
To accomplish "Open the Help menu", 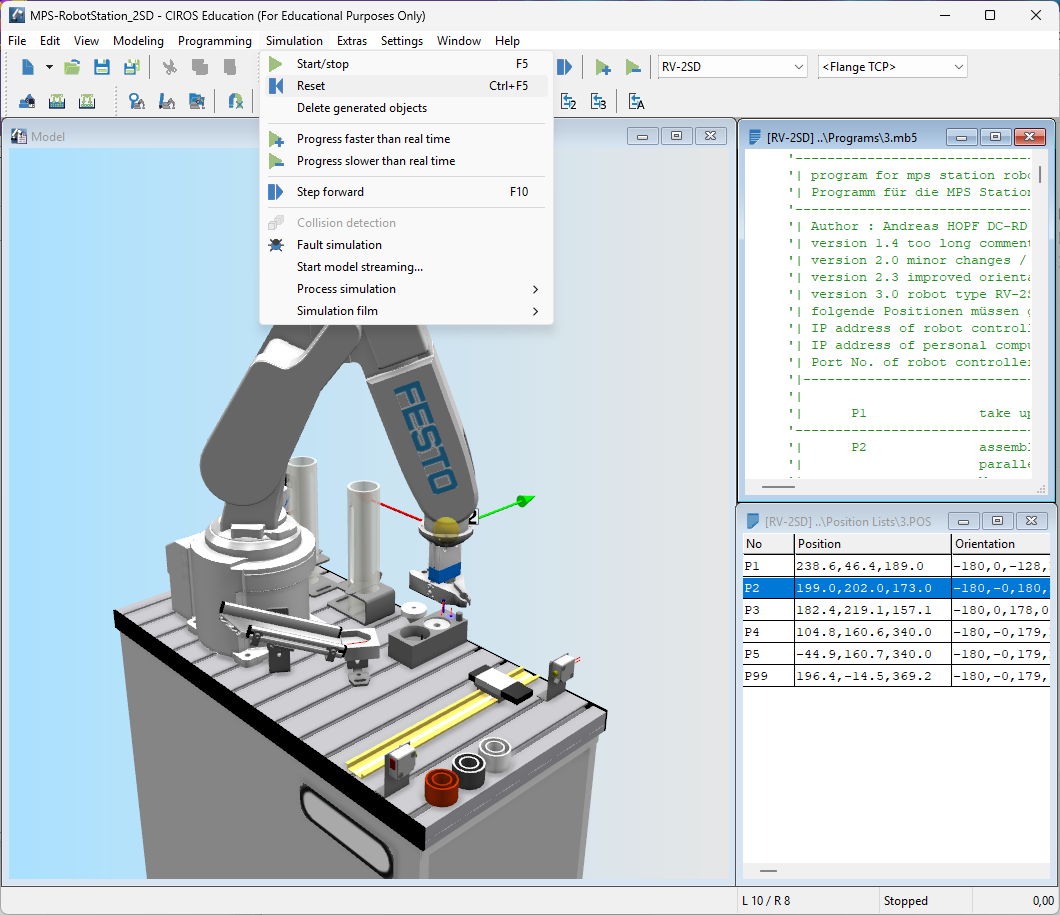I will 507,41.
